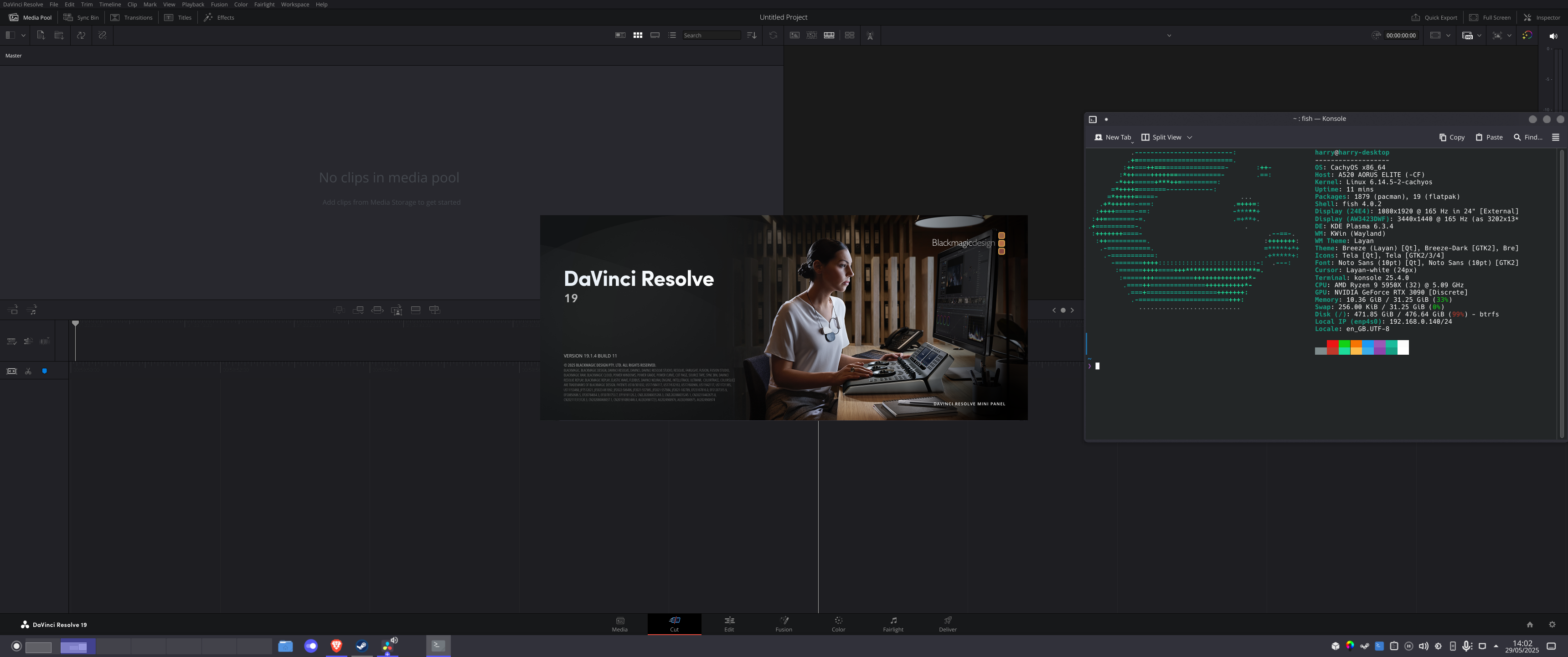Open the Workspace menu

[294, 4]
